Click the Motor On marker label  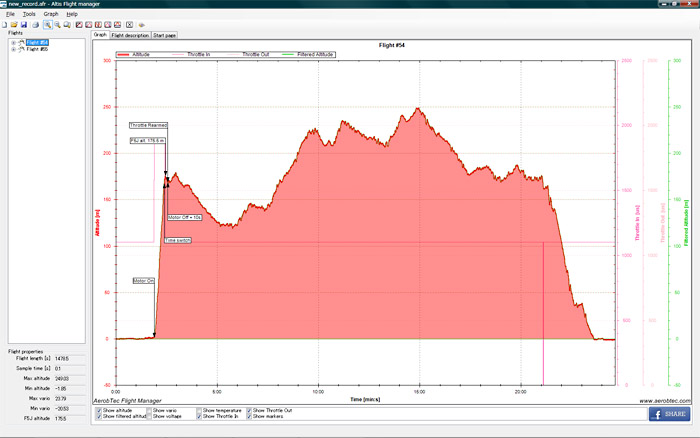(x=143, y=281)
